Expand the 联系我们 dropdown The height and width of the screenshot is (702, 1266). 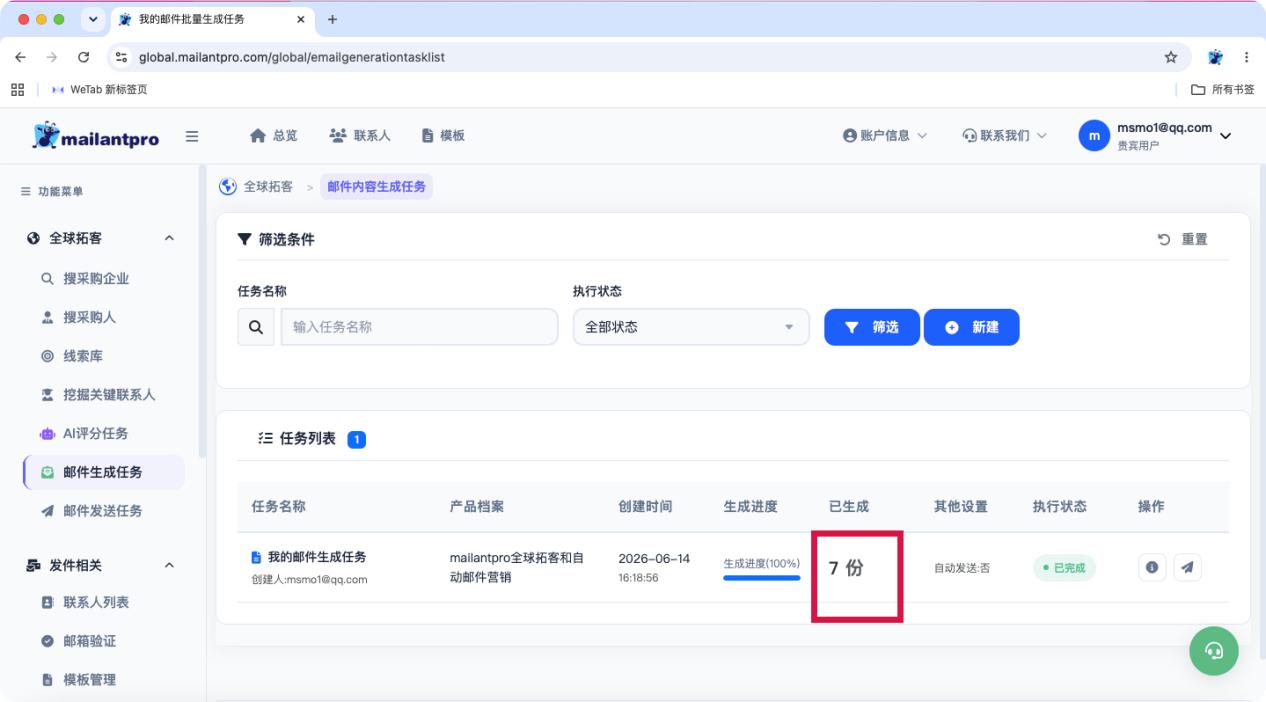pos(1004,136)
